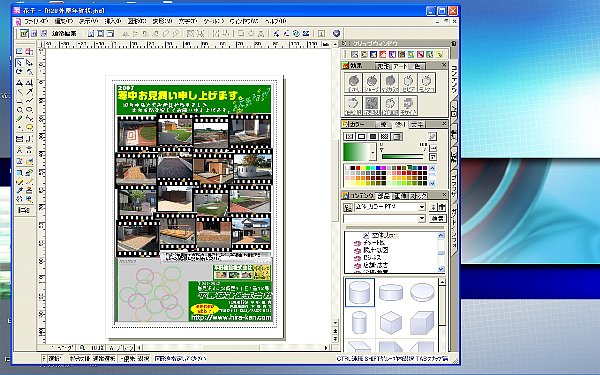This screenshot has height=375, width=600.
Task: Click the blue globe icon in top toolbar
Action: pos(336,34)
